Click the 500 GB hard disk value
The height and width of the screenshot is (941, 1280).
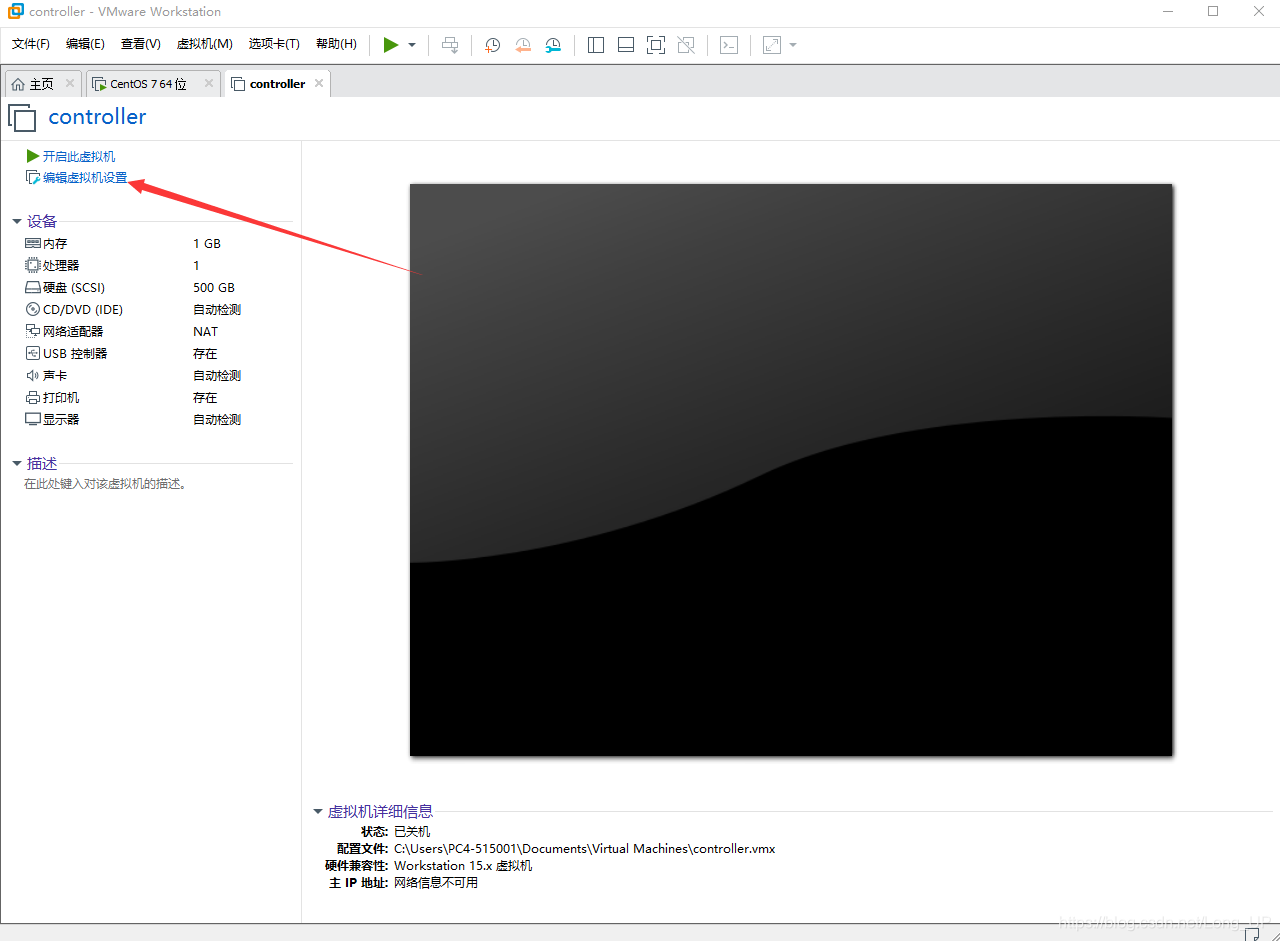point(214,288)
